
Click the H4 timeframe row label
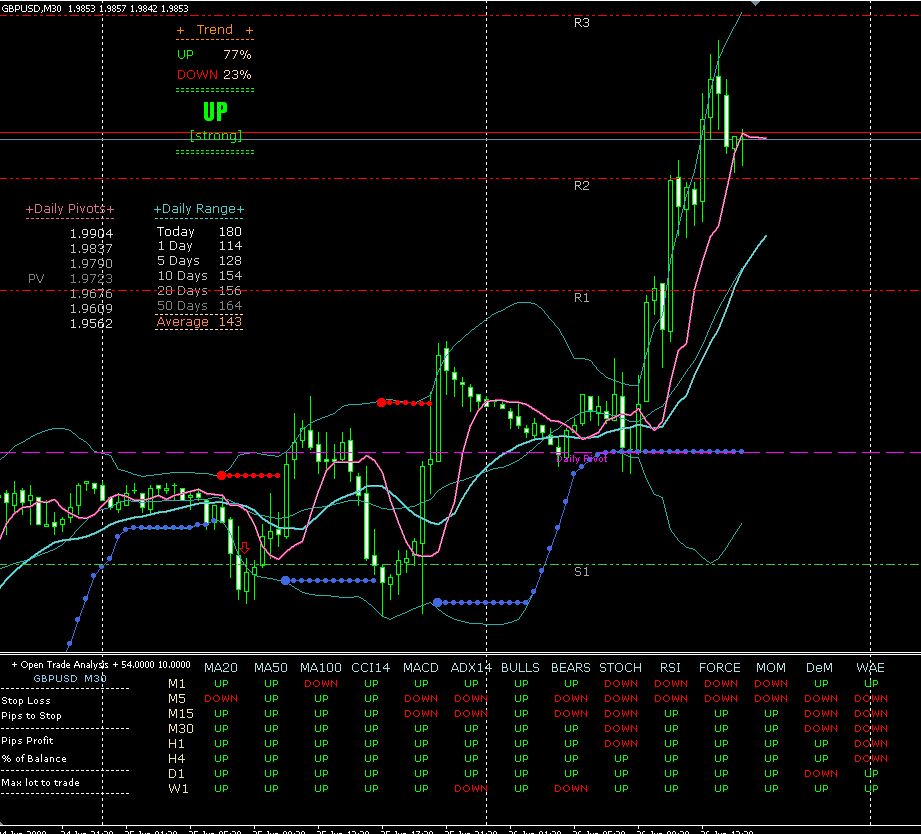[177, 759]
